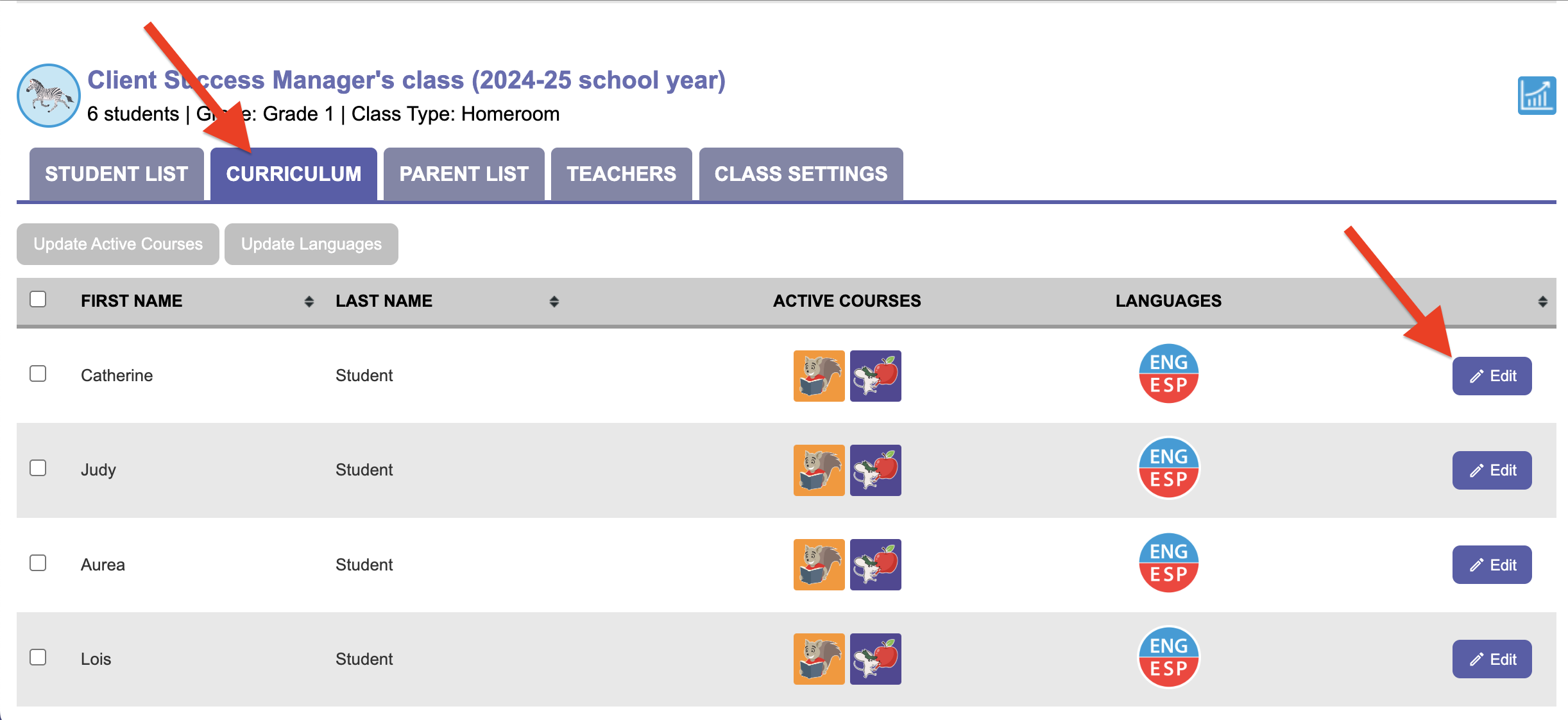This screenshot has width=1568, height=720.
Task: Click Catherine's squirrel reading course icon
Action: (819, 376)
